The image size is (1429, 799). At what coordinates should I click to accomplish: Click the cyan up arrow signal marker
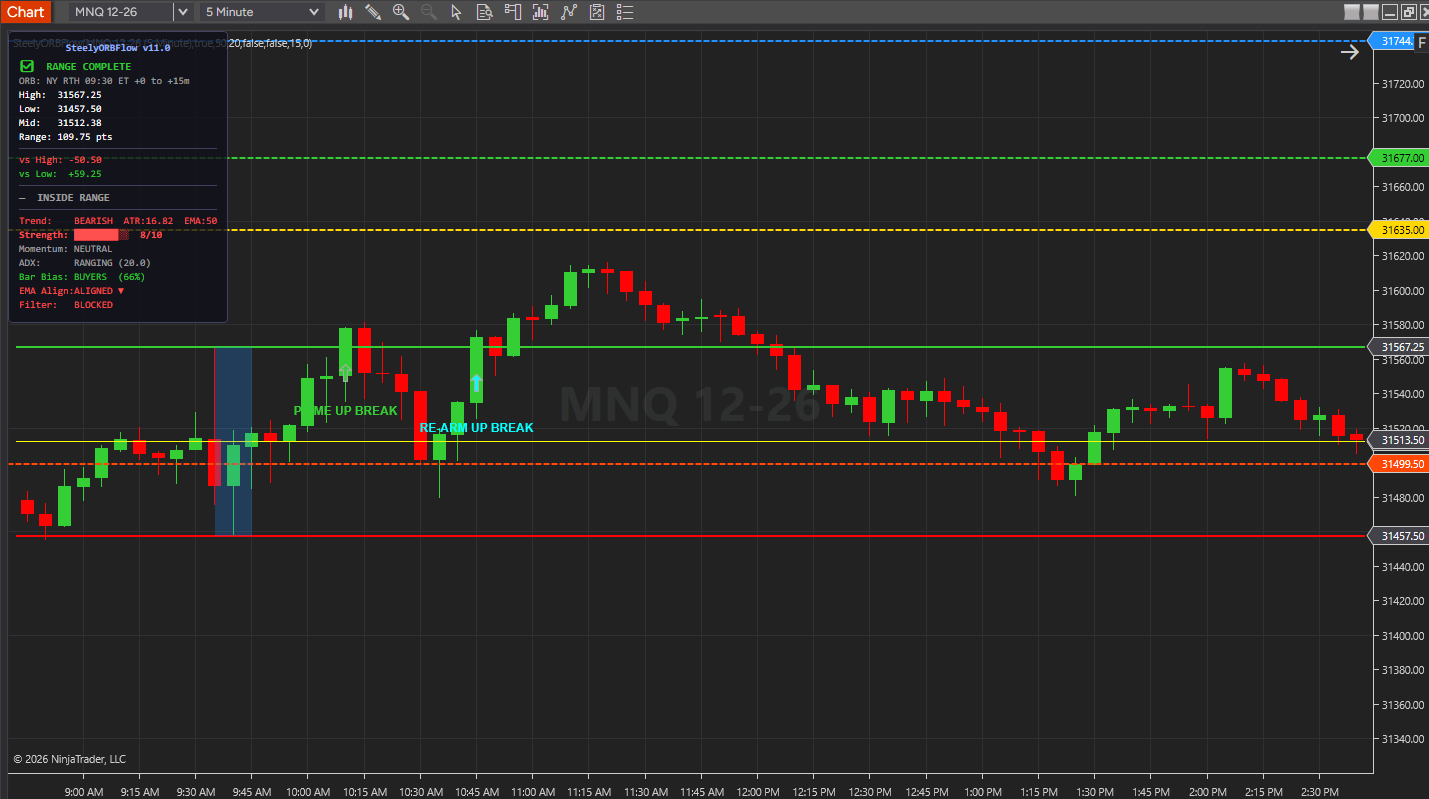[x=477, y=383]
